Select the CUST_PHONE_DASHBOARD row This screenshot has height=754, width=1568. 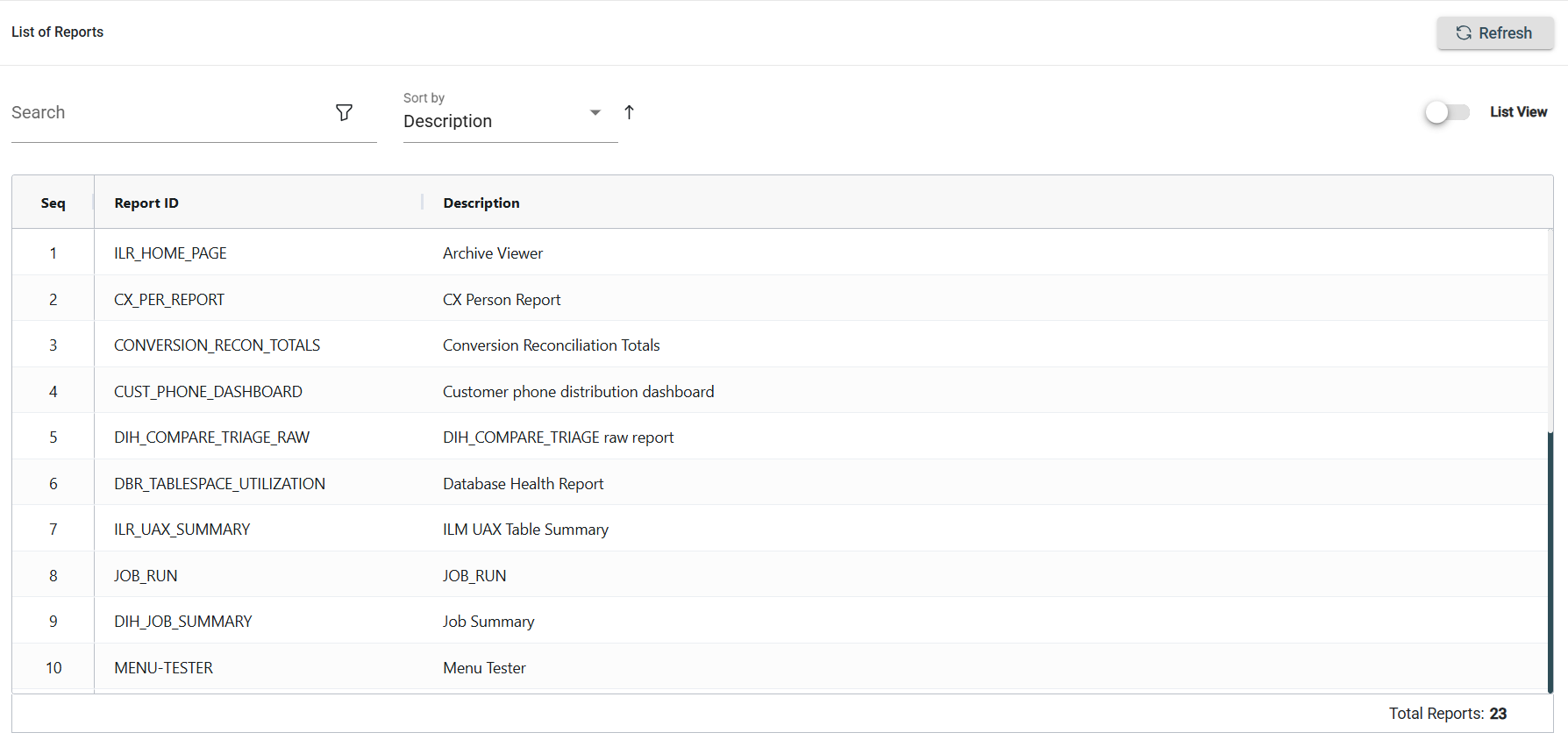point(208,392)
